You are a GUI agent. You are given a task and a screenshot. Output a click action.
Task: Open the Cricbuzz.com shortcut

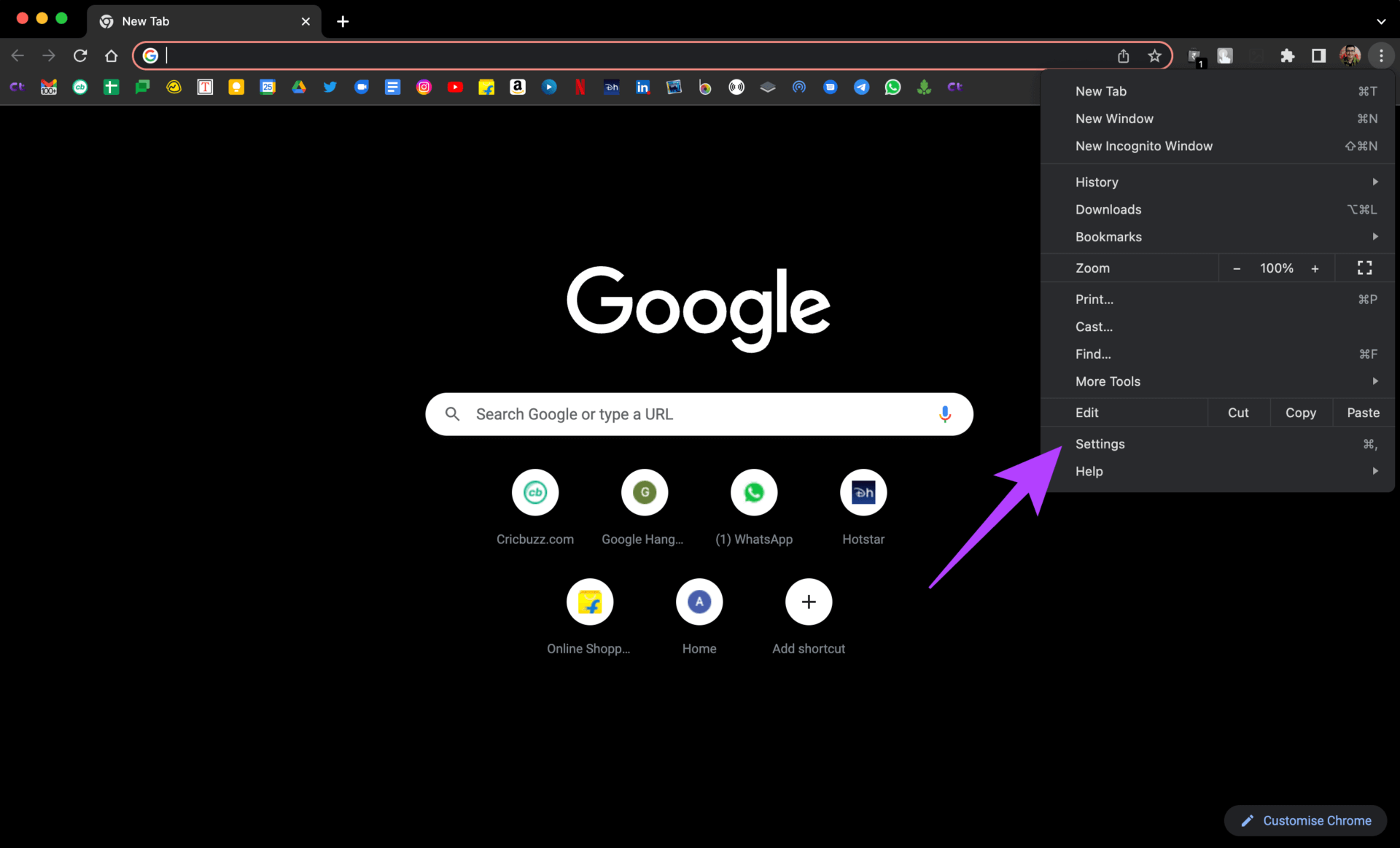[x=535, y=507]
